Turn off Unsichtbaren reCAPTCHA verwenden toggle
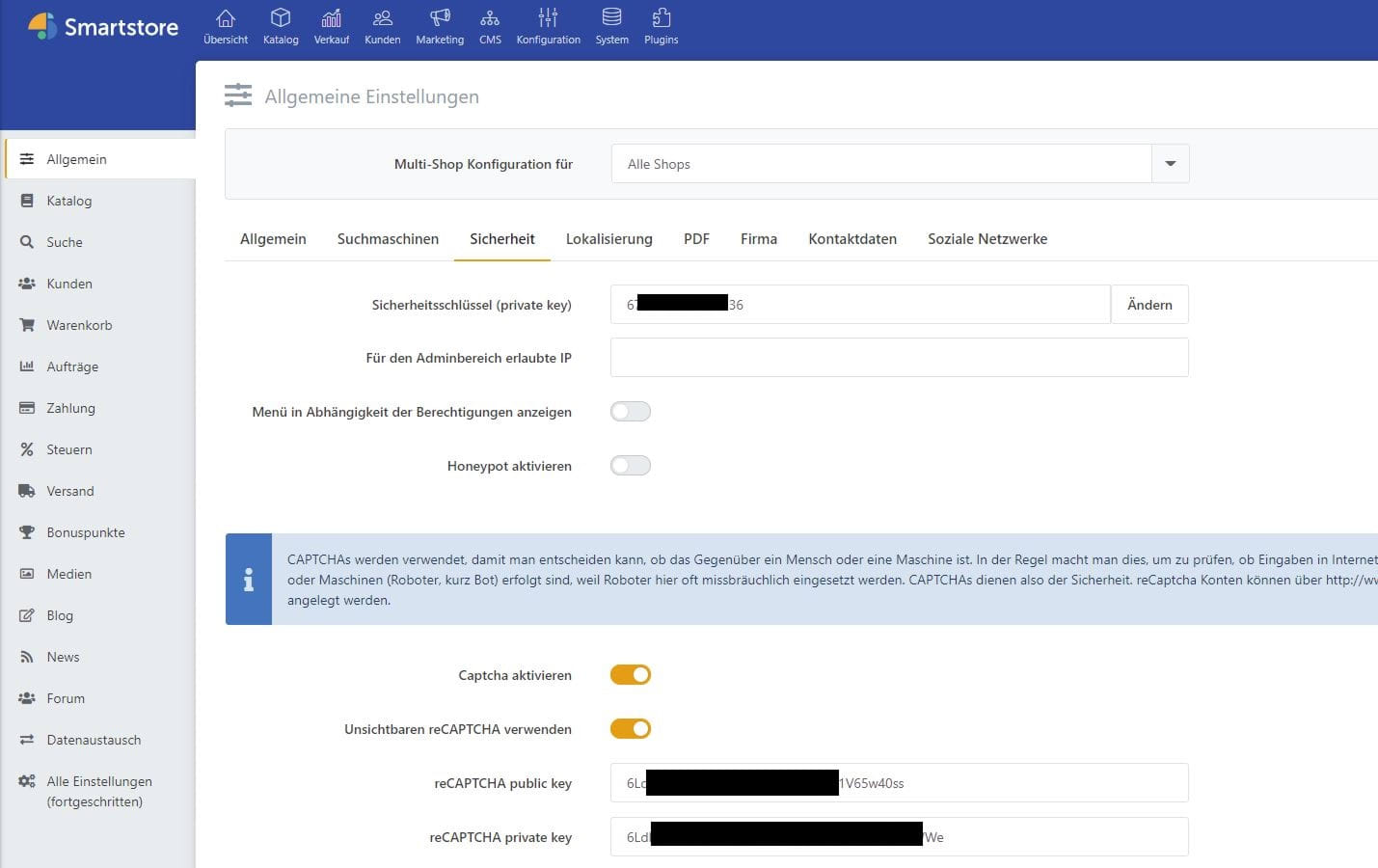 [631, 729]
